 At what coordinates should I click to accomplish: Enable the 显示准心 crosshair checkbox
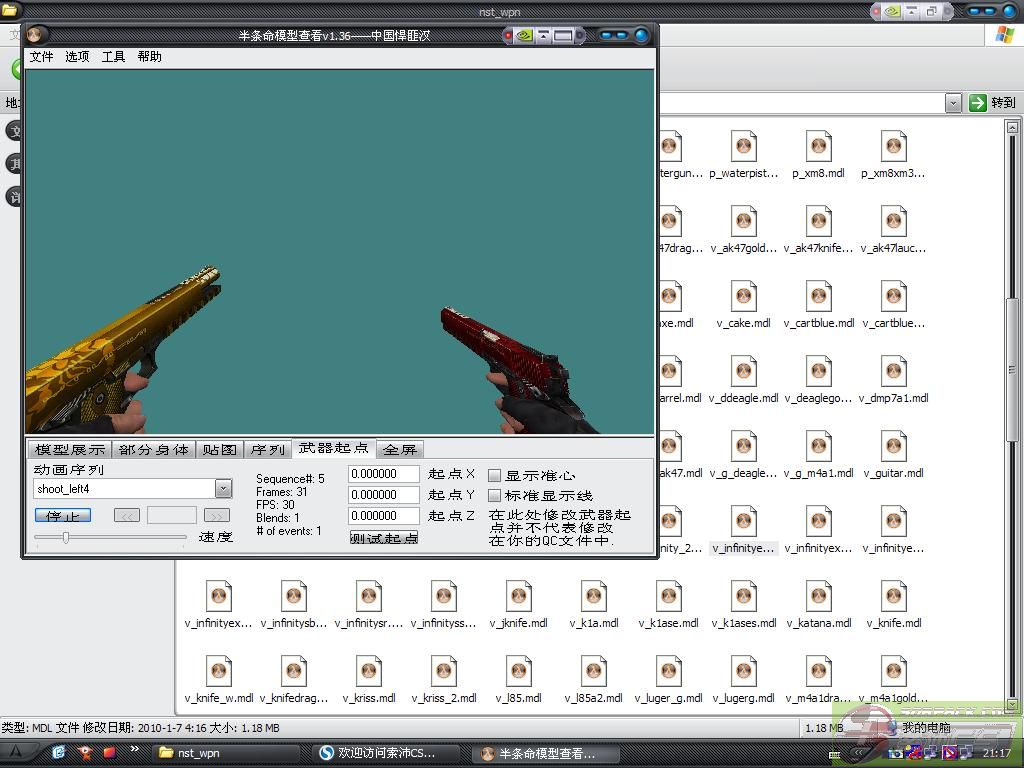click(494, 476)
